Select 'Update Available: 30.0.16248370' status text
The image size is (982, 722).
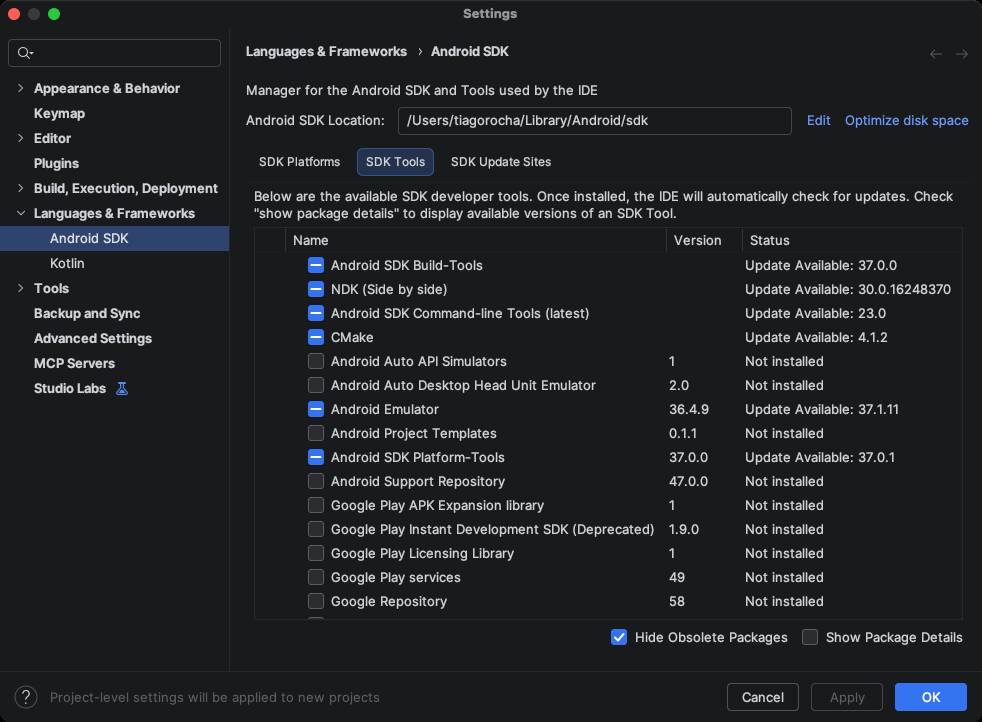pyautogui.click(x=848, y=289)
